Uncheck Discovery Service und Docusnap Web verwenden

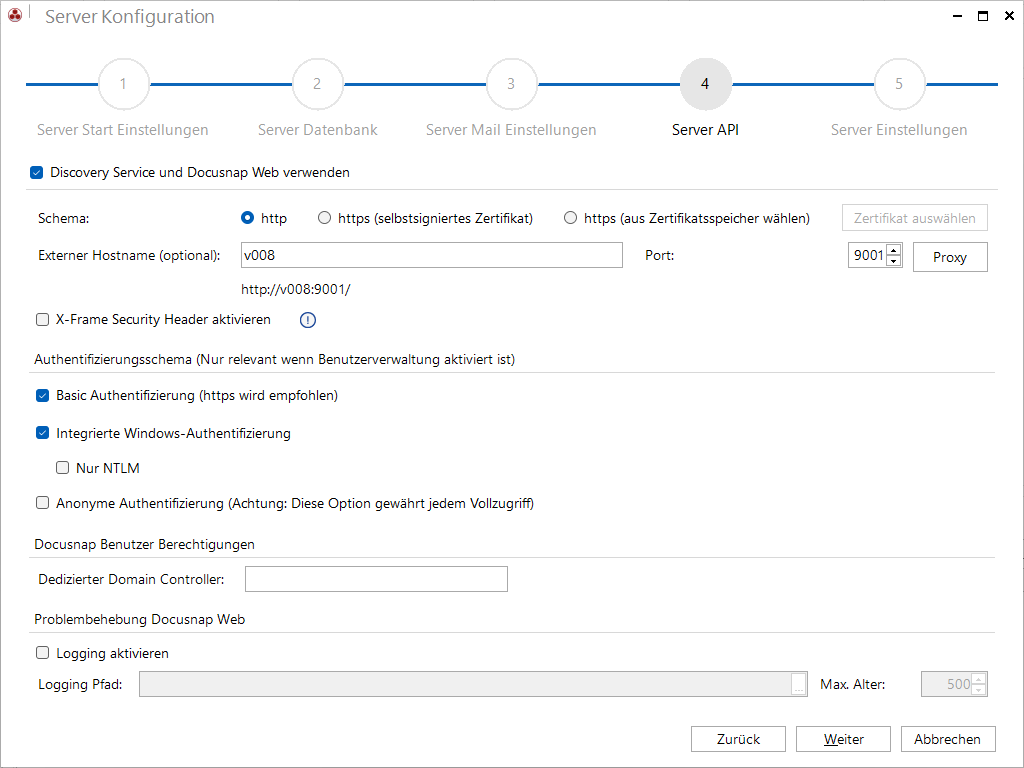click(x=37, y=172)
